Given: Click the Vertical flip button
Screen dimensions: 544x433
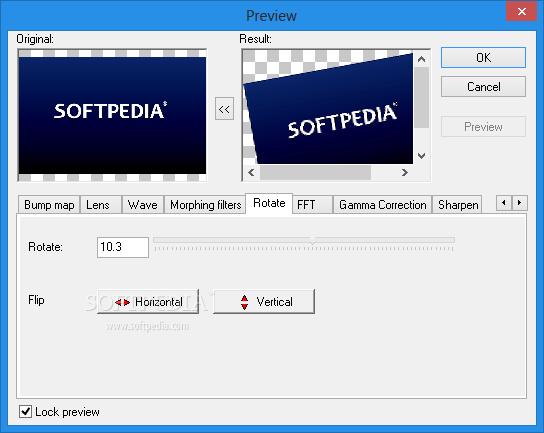Looking at the screenshot, I should click(264, 302).
